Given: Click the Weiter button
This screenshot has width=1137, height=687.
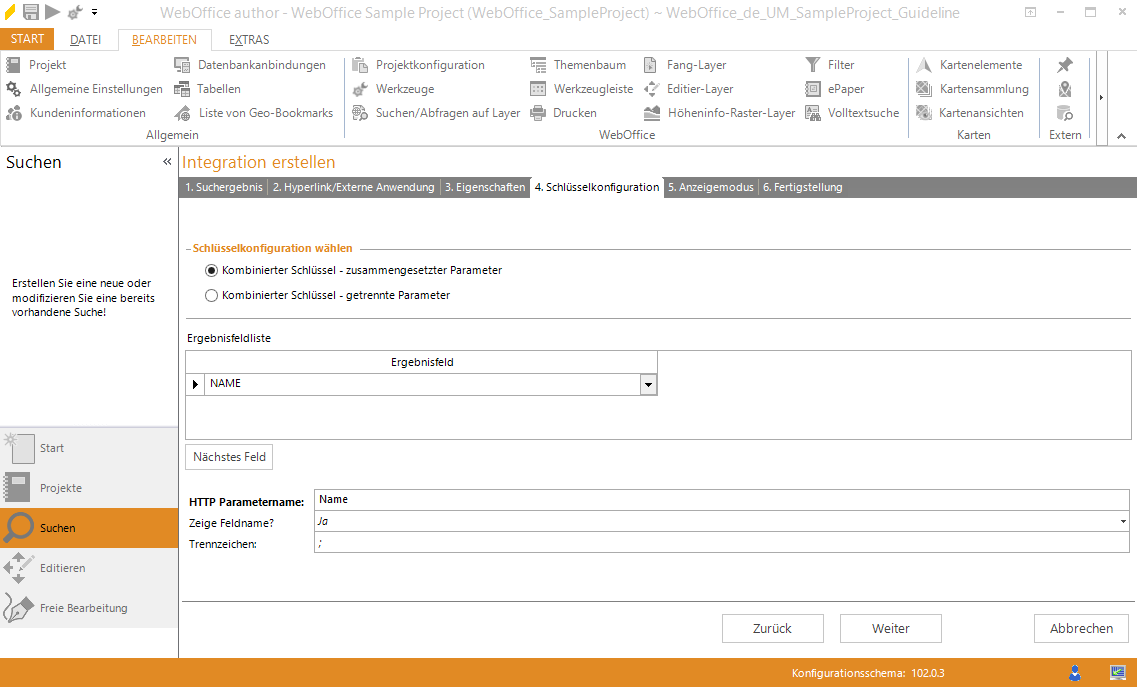Looking at the screenshot, I should pyautogui.click(x=890, y=628).
